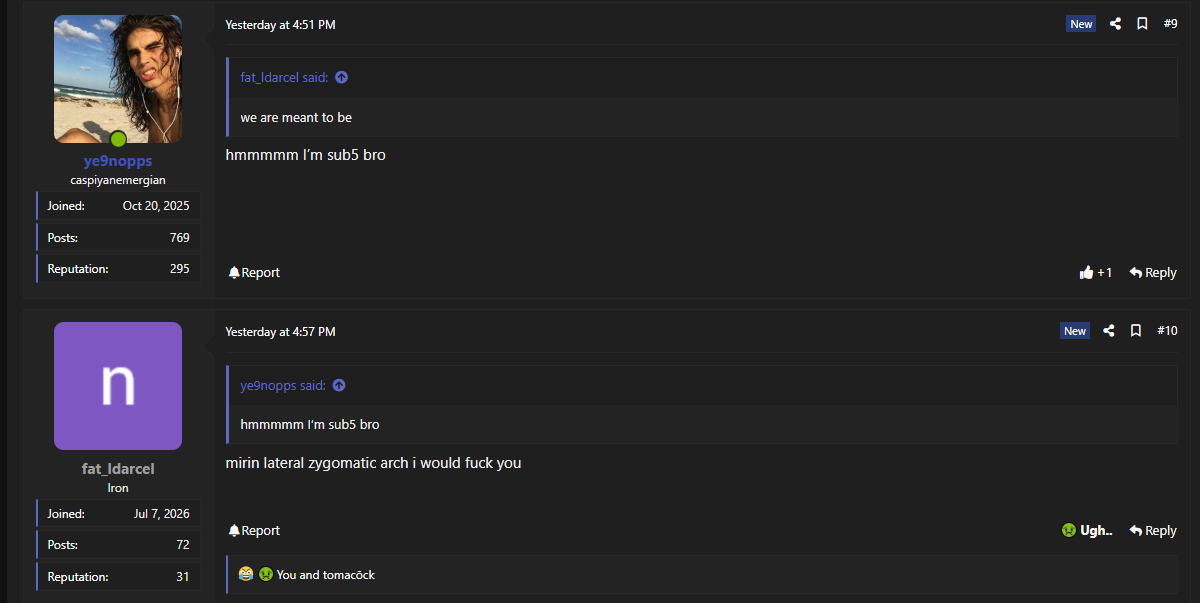Image resolution: width=1200 pixels, height=603 pixels.
Task: Jump to quoted fat_ldarcel post arrow
Action: [x=341, y=77]
